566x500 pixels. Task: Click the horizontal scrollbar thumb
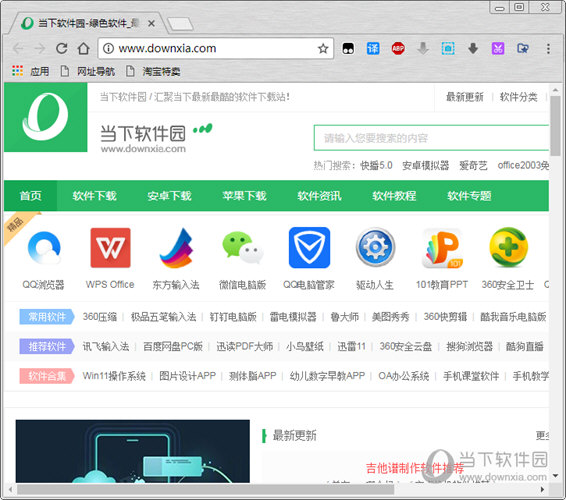click(x=206, y=490)
